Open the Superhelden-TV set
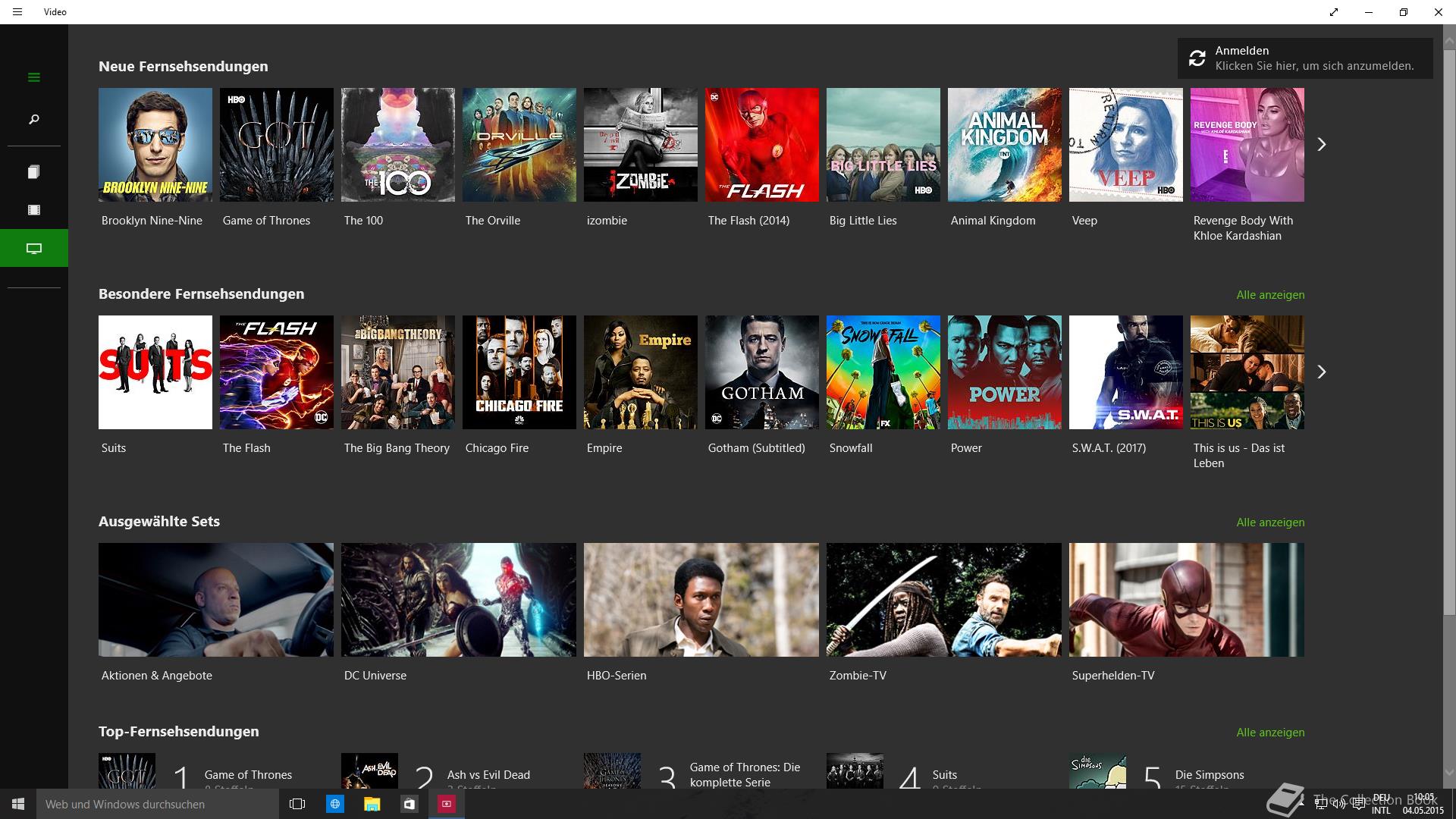Viewport: 1456px width, 819px height. tap(1187, 600)
